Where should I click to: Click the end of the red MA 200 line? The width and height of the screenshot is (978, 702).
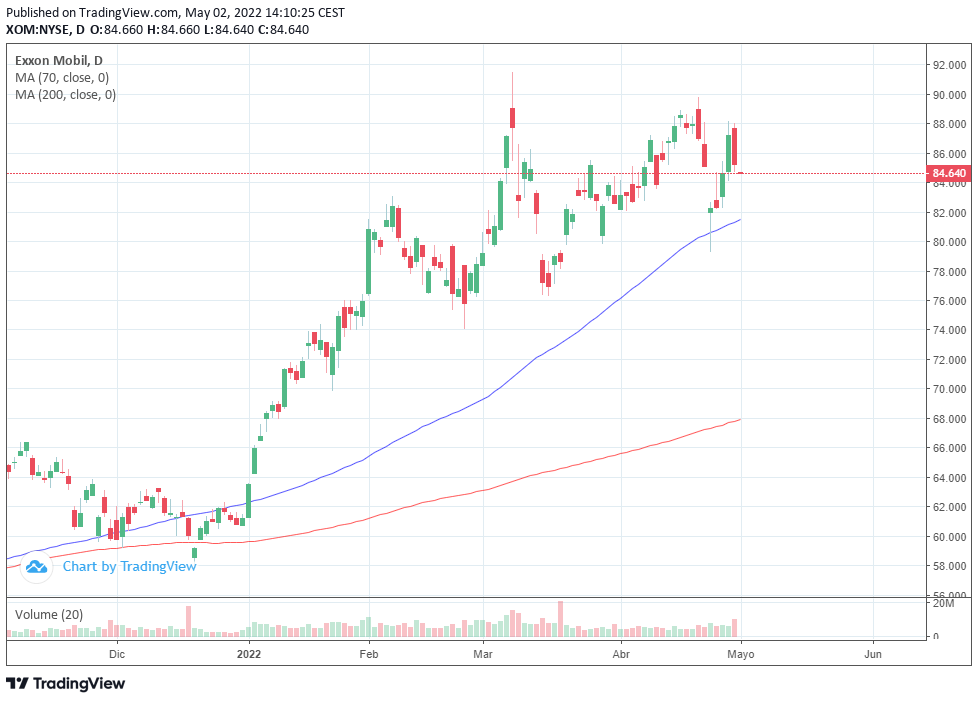(x=740, y=419)
